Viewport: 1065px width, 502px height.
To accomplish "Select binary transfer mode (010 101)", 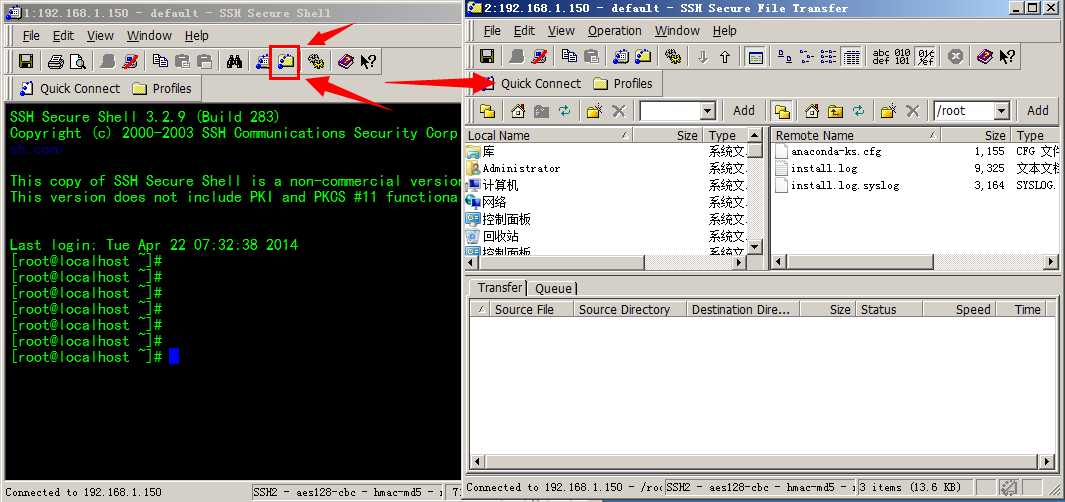I will tap(903, 57).
